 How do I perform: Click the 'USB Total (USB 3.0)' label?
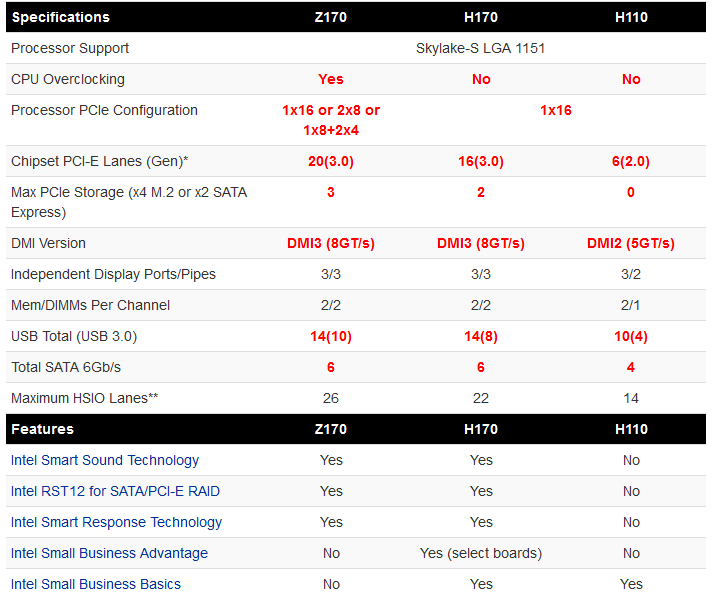click(x=74, y=336)
